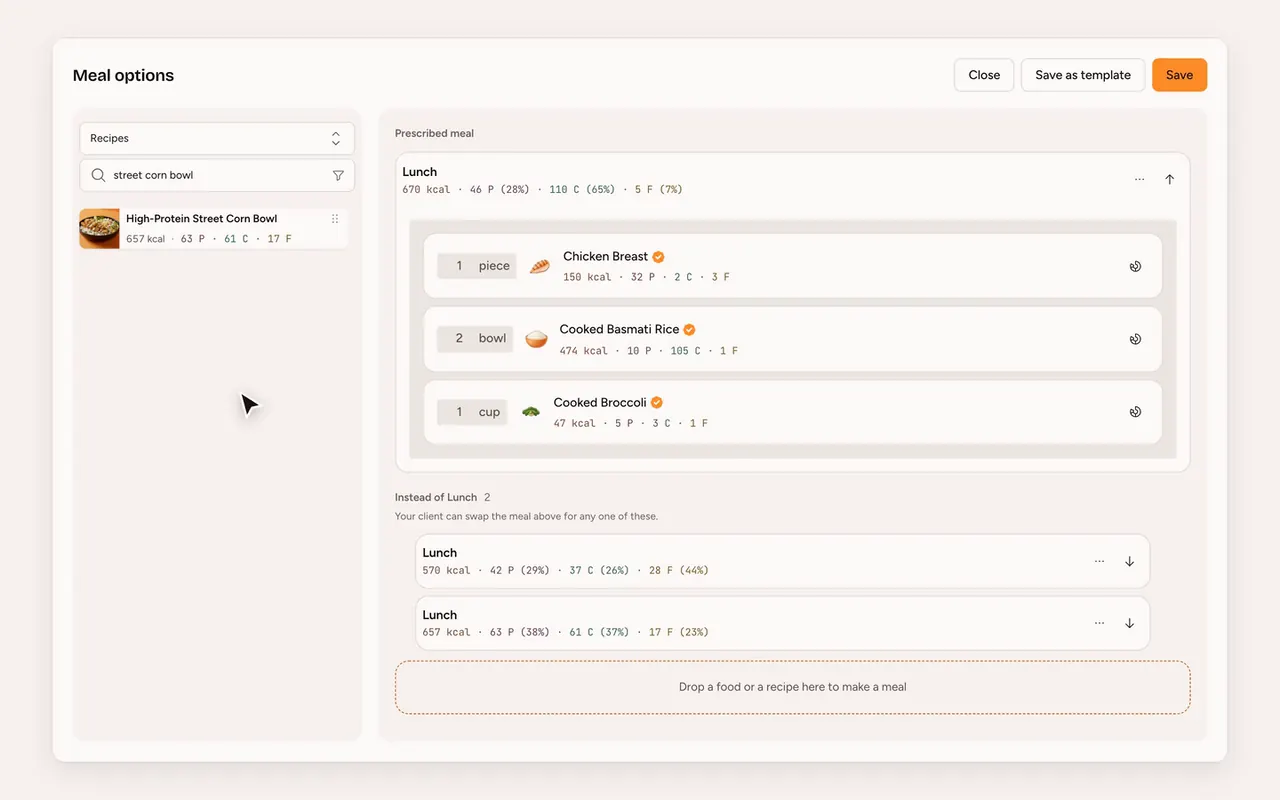
Task: Click the street corn bowl search field
Action: click(x=217, y=175)
